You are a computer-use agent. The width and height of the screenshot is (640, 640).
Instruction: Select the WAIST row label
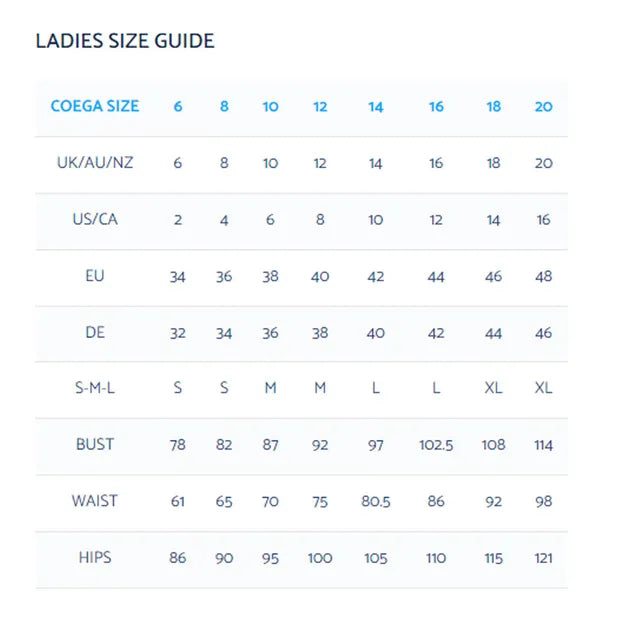click(x=95, y=501)
